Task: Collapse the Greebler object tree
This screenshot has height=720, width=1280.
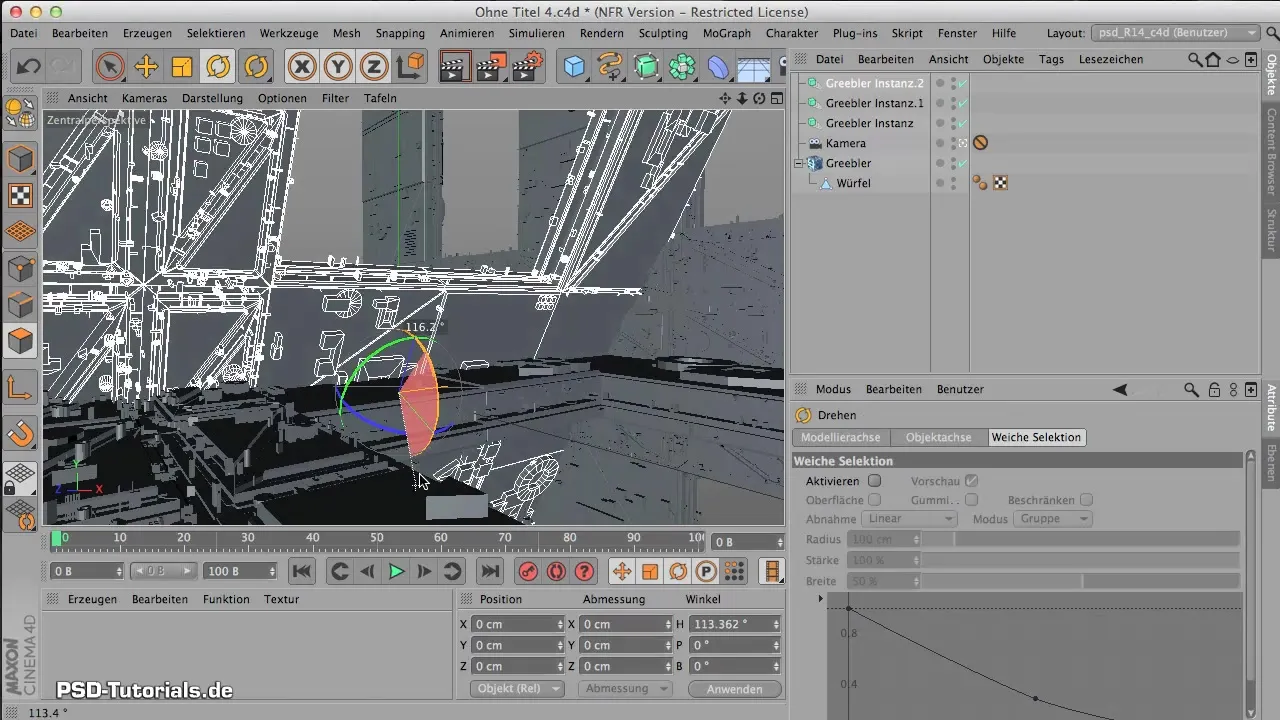Action: pyautogui.click(x=799, y=163)
